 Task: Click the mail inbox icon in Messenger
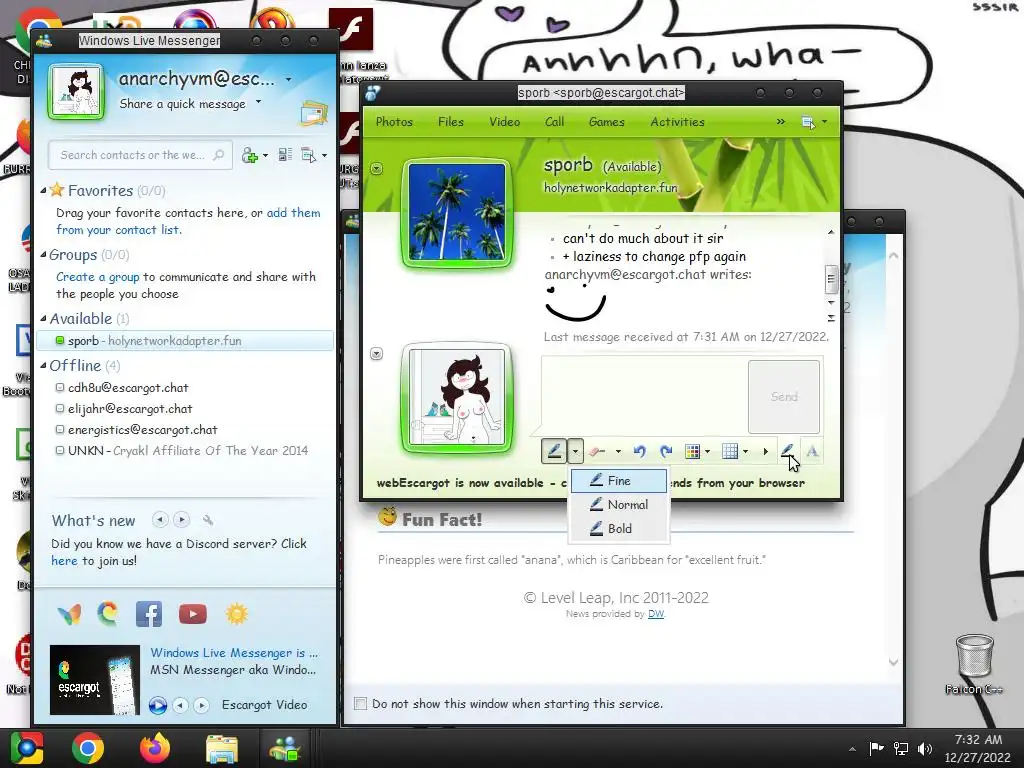313,113
